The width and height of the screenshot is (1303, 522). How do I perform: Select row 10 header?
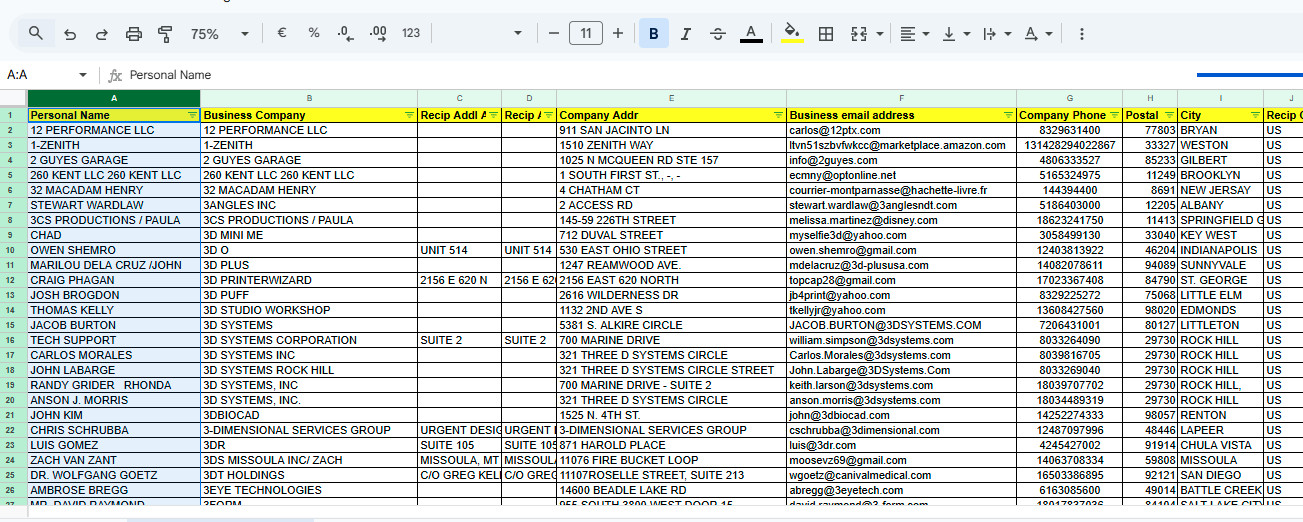[x=13, y=250]
